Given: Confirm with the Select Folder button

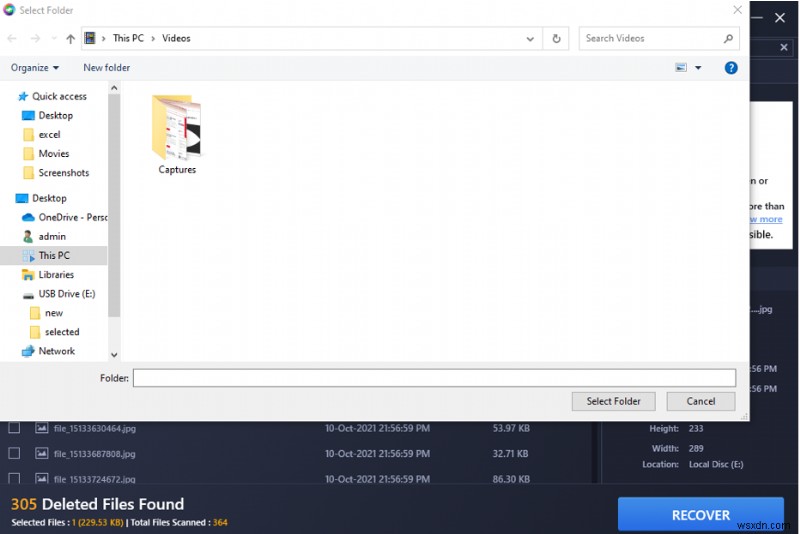Looking at the screenshot, I should click(613, 401).
